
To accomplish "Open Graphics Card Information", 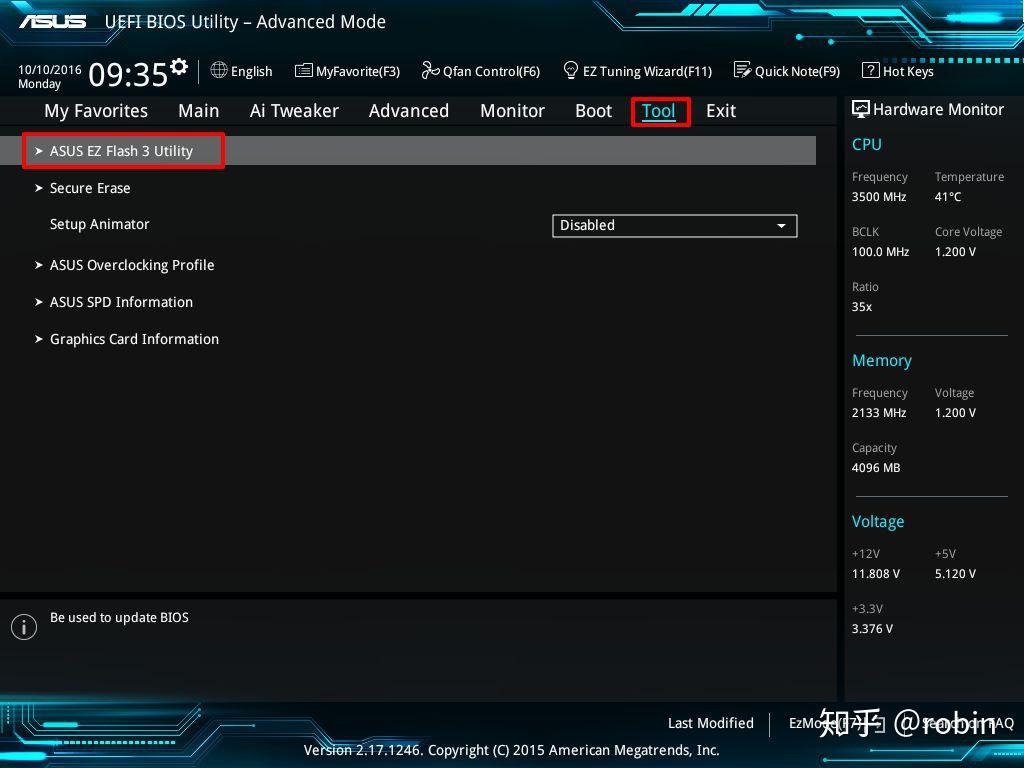I will click(135, 340).
